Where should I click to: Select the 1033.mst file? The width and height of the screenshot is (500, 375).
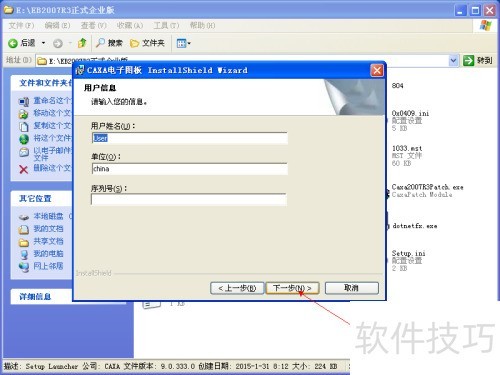point(407,148)
